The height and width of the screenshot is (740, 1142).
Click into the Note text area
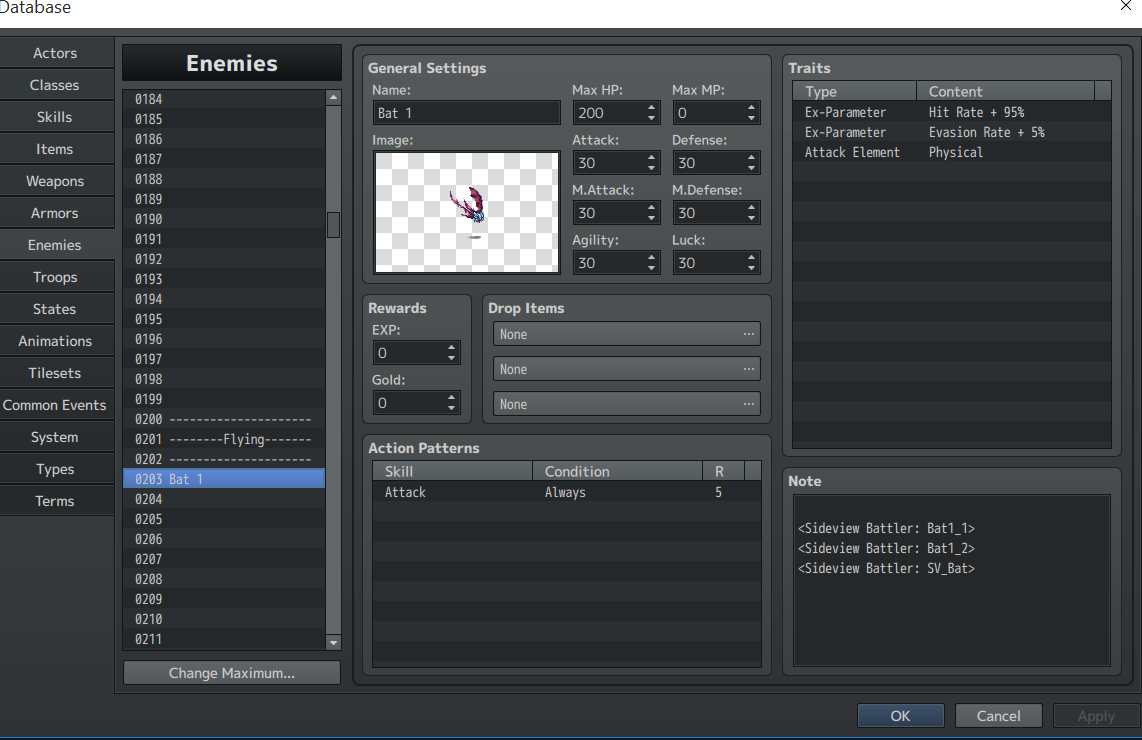951,580
